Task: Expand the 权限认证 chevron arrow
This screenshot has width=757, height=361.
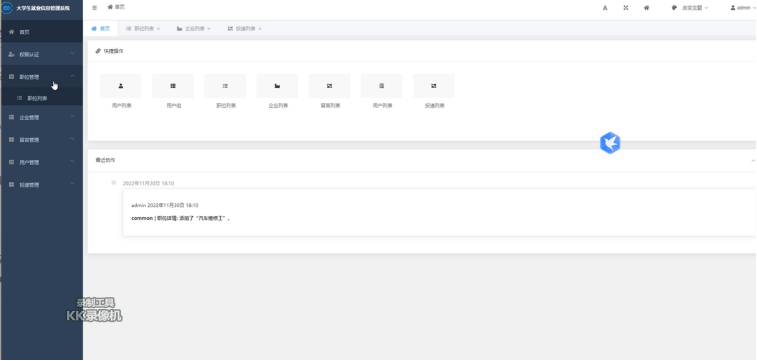Action: point(72,53)
